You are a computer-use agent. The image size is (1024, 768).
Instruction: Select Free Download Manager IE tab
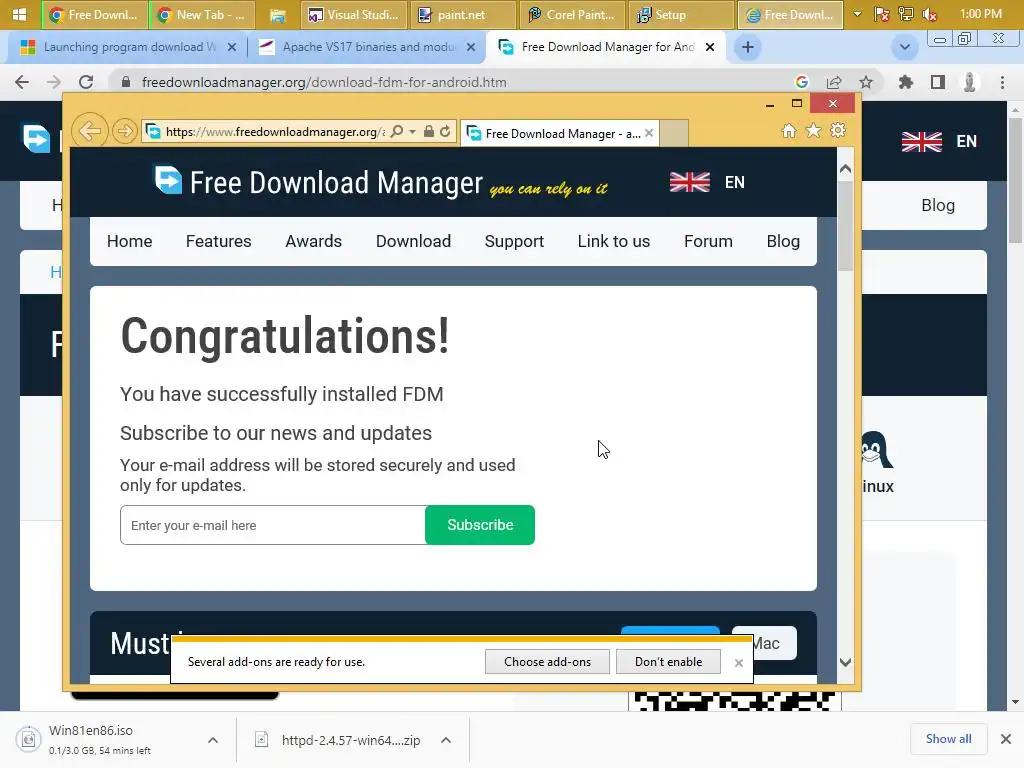click(559, 133)
